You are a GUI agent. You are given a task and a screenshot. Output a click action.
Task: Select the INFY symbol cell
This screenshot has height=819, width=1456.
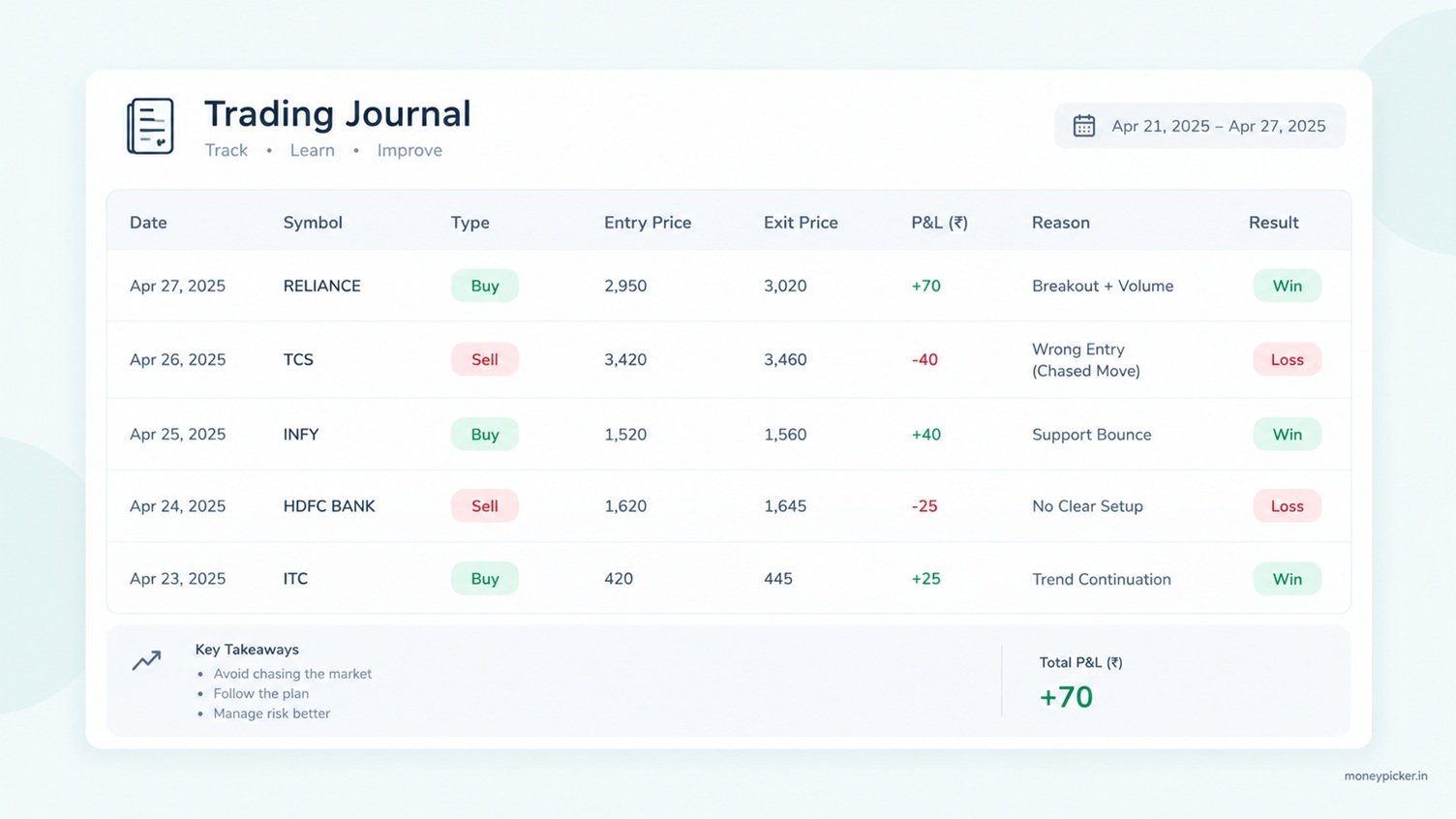click(x=301, y=434)
